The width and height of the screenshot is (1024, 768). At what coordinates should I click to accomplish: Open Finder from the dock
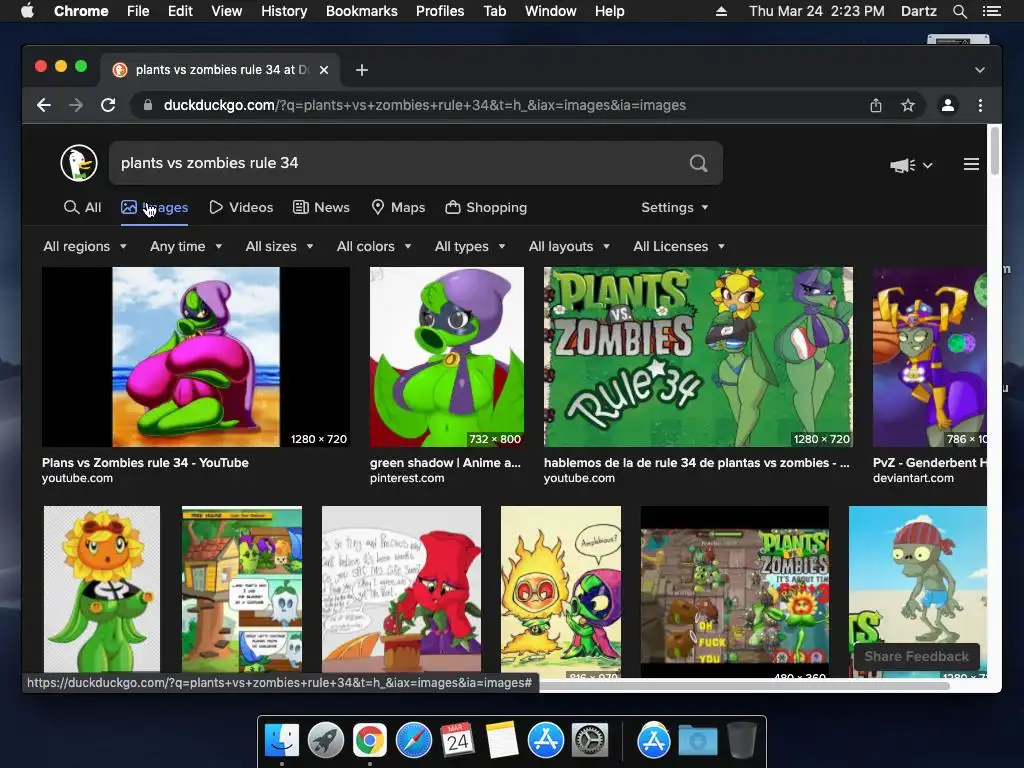tap(282, 741)
